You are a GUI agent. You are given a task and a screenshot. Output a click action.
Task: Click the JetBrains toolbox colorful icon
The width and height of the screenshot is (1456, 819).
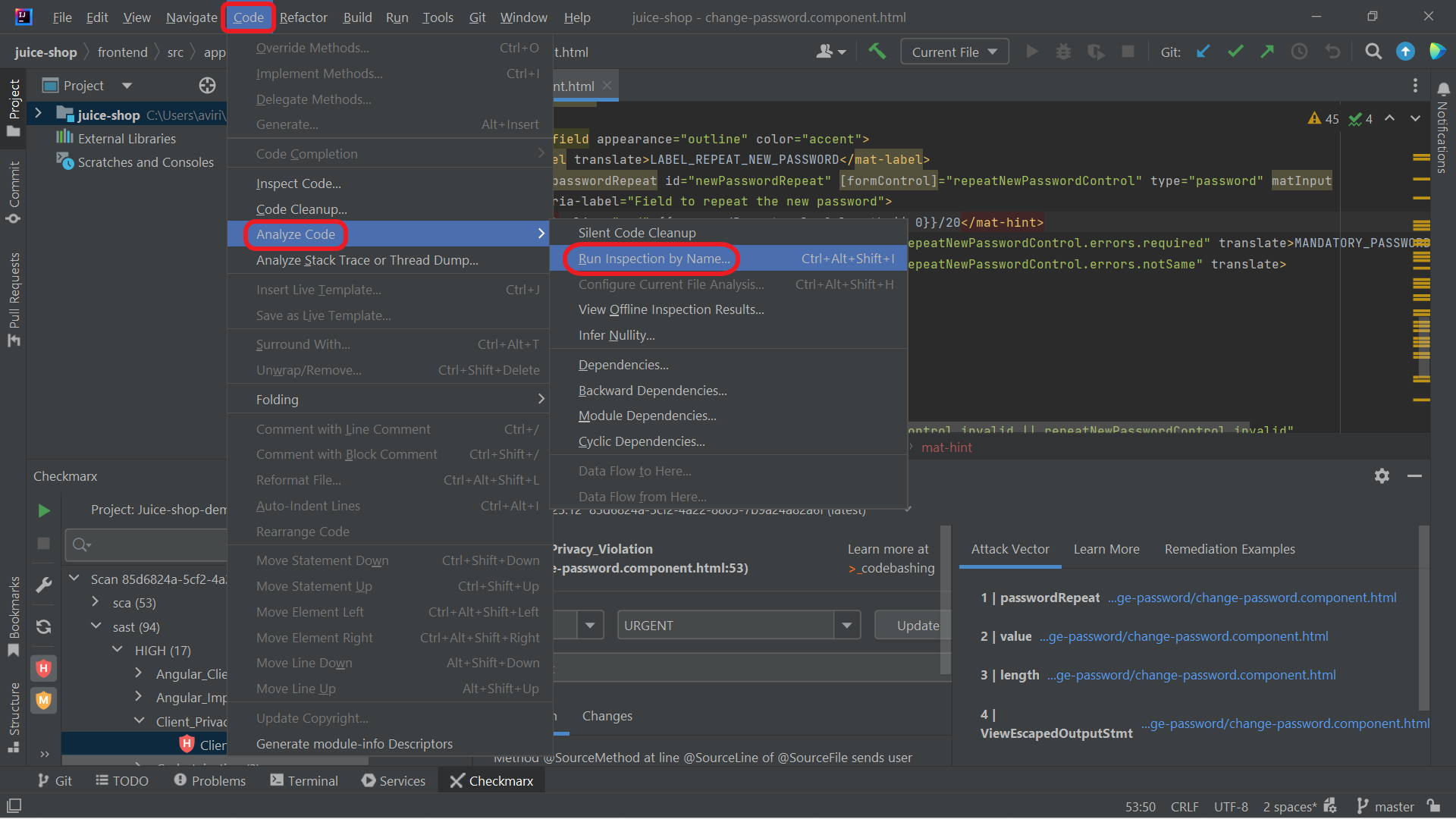[x=1437, y=52]
